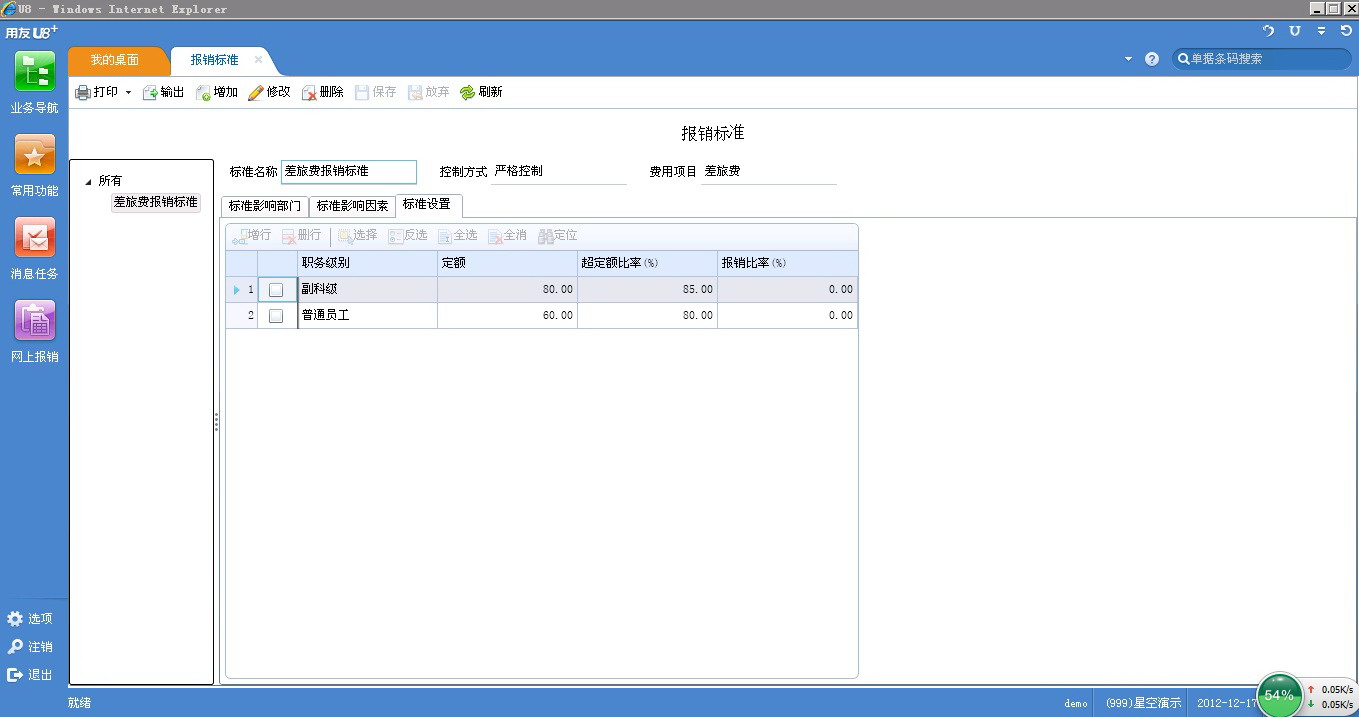Click the 打印 print icon
Viewport: 1359px width, 717px height.
pyautogui.click(x=83, y=92)
